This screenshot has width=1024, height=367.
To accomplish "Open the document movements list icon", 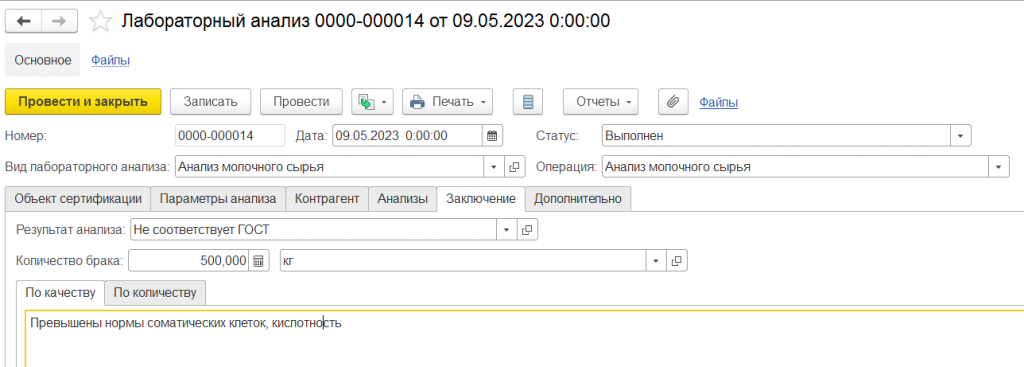I will [x=528, y=102].
